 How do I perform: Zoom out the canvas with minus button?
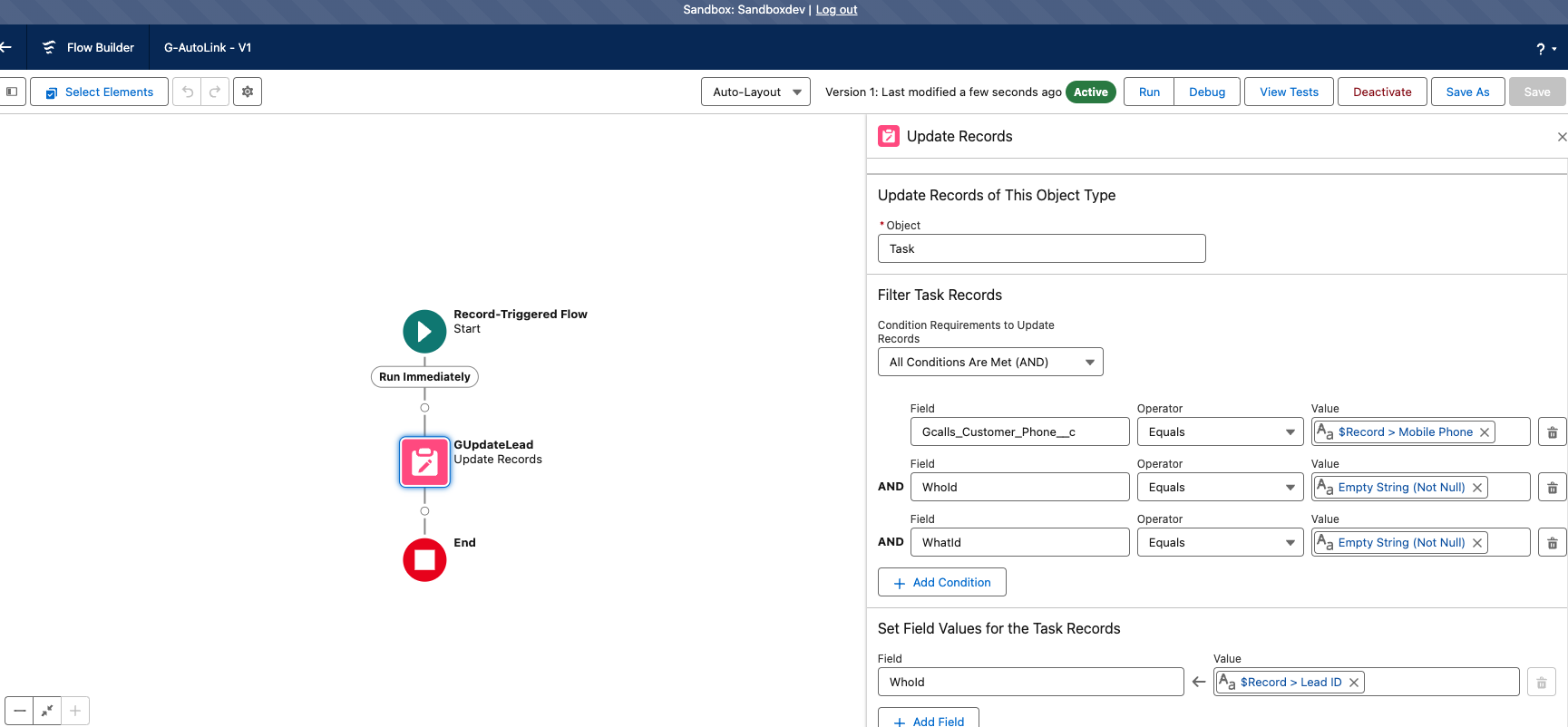pyautogui.click(x=20, y=711)
